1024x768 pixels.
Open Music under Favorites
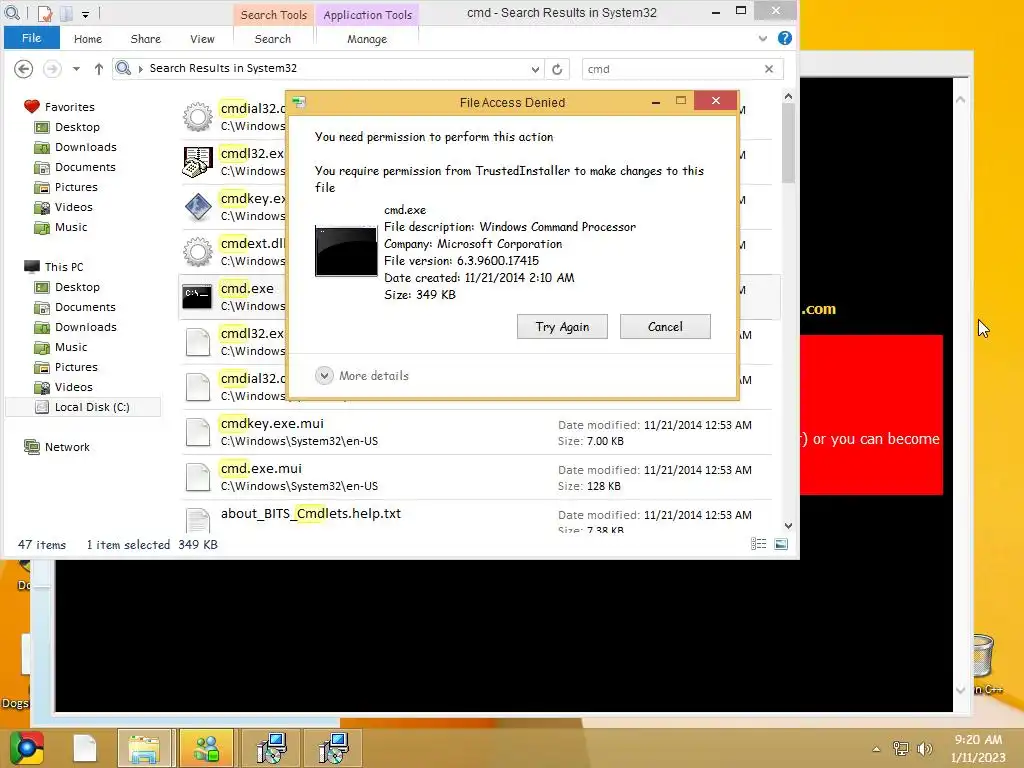tap(71, 227)
